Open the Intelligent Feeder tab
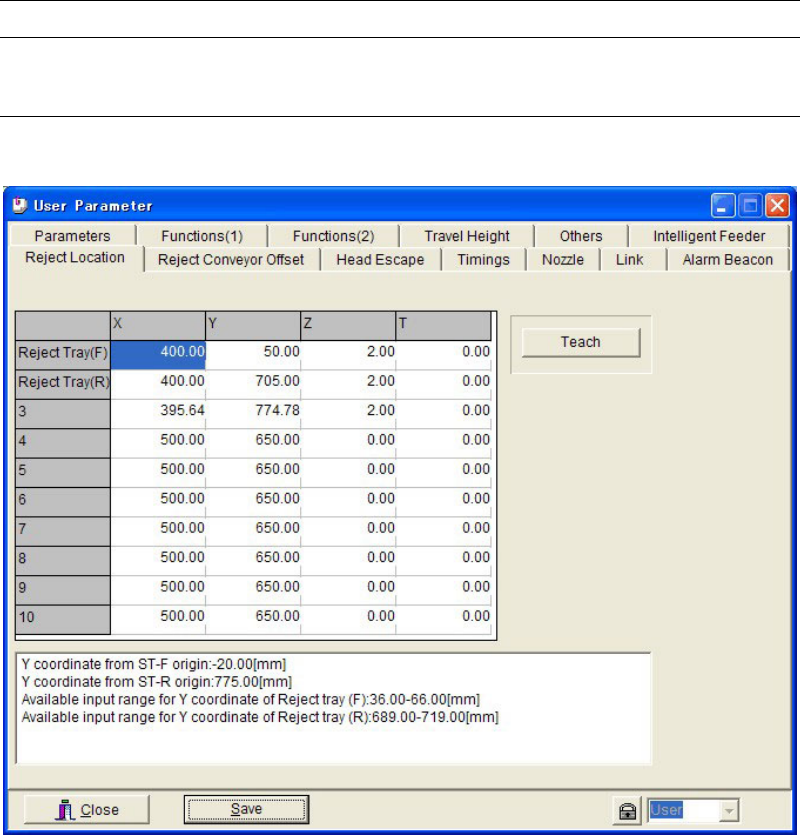The height and width of the screenshot is (835, 800). 708,236
